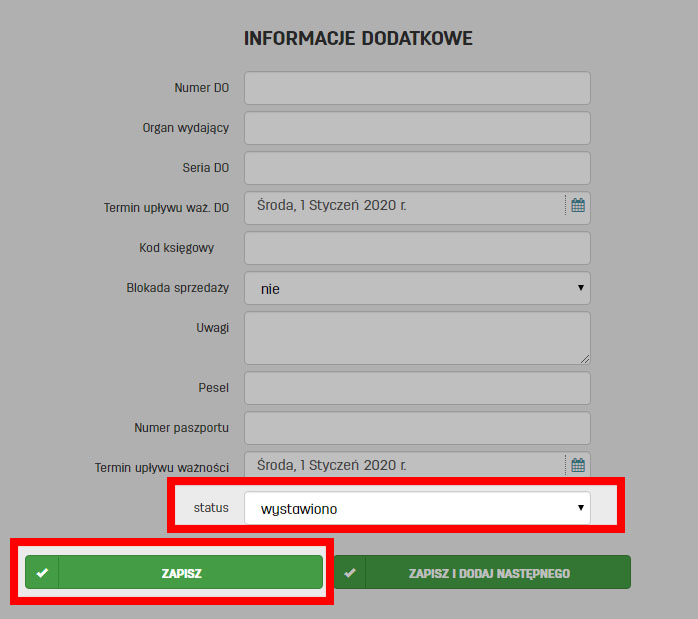The image size is (698, 619).
Task: Click the Termin upływu waż. DO date field
Action: (405, 206)
